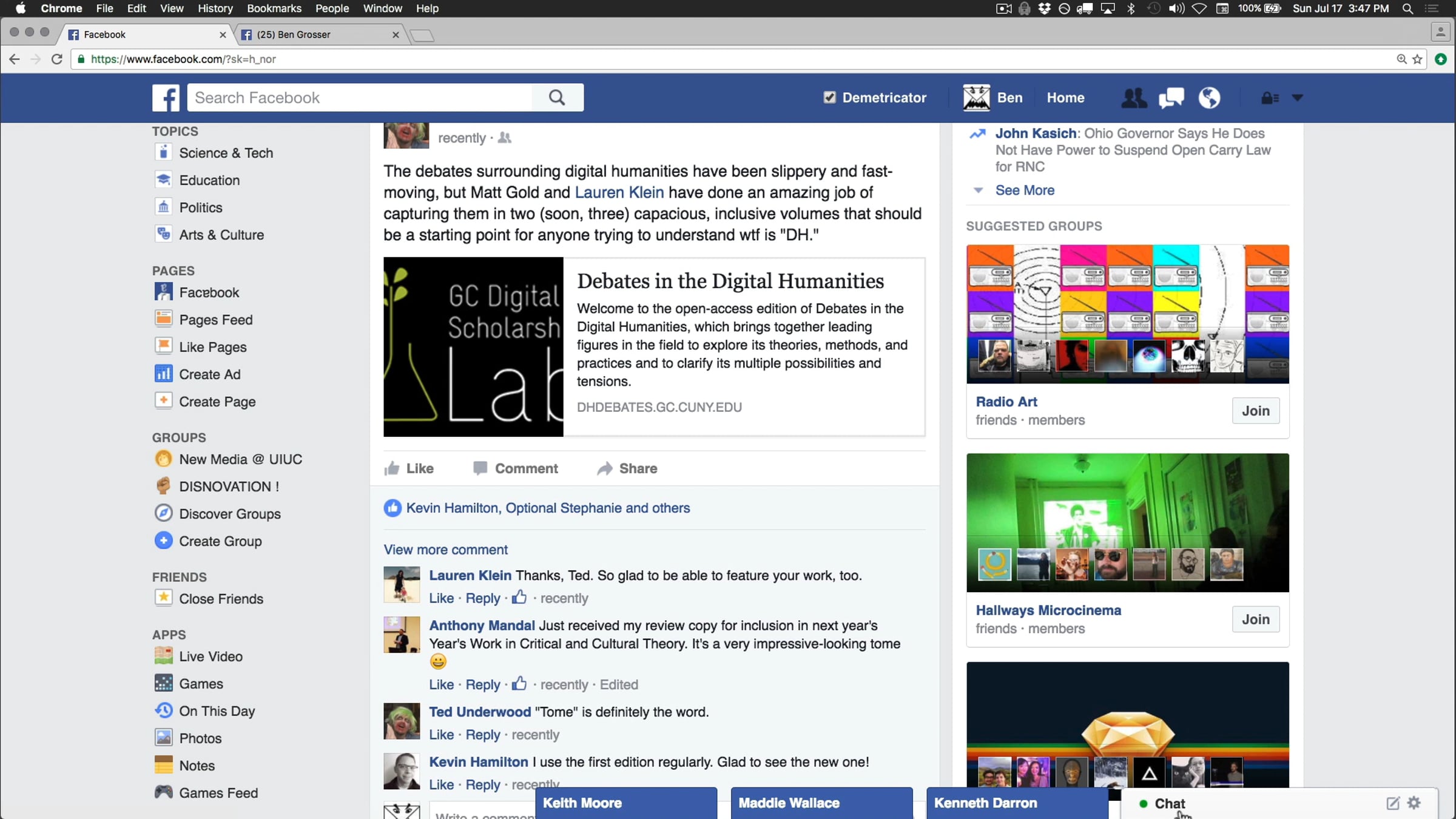
Task: Click the Close Friends star icon
Action: [163, 598]
